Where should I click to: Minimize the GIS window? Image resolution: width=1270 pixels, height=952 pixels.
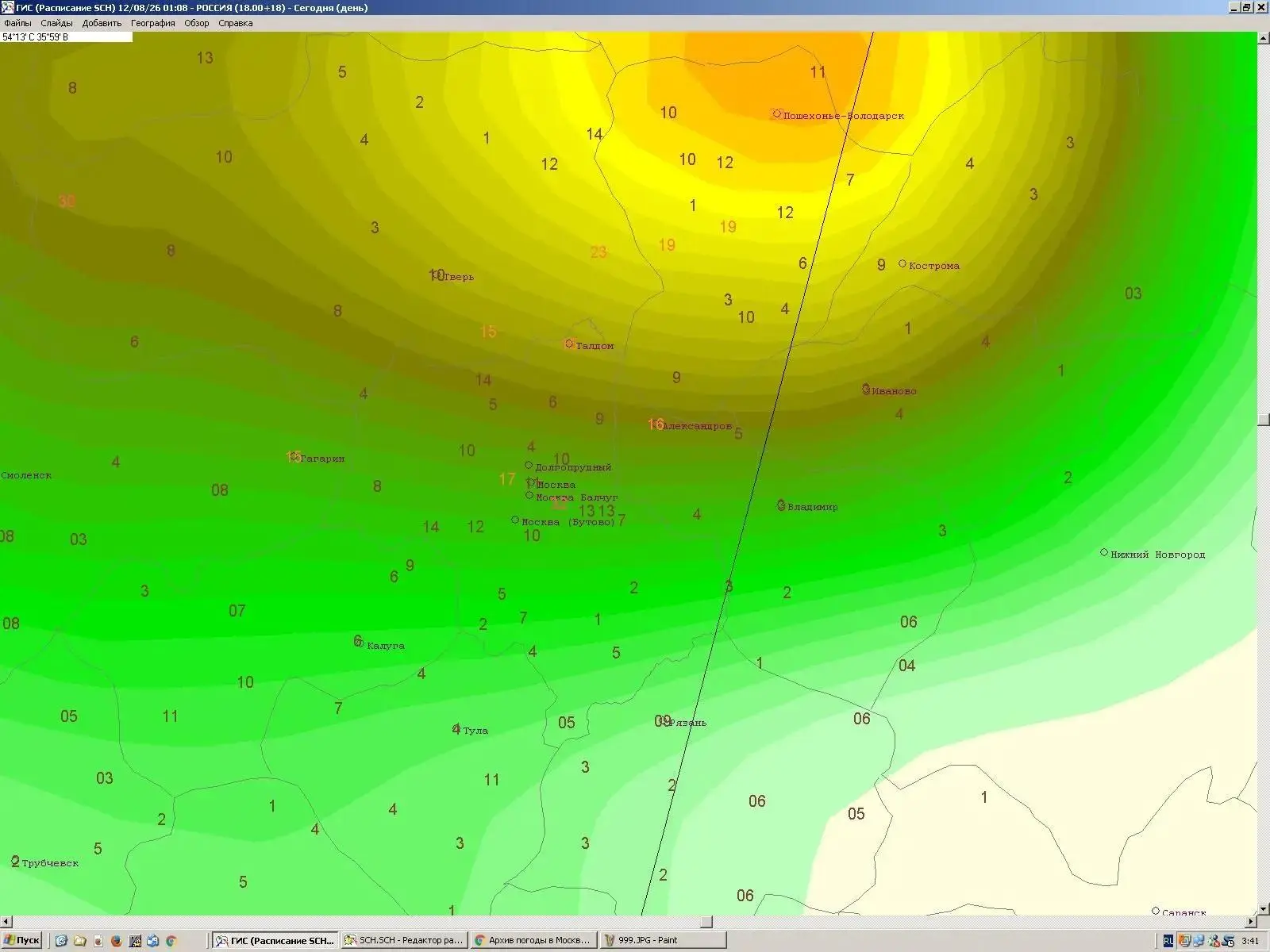coord(1234,7)
